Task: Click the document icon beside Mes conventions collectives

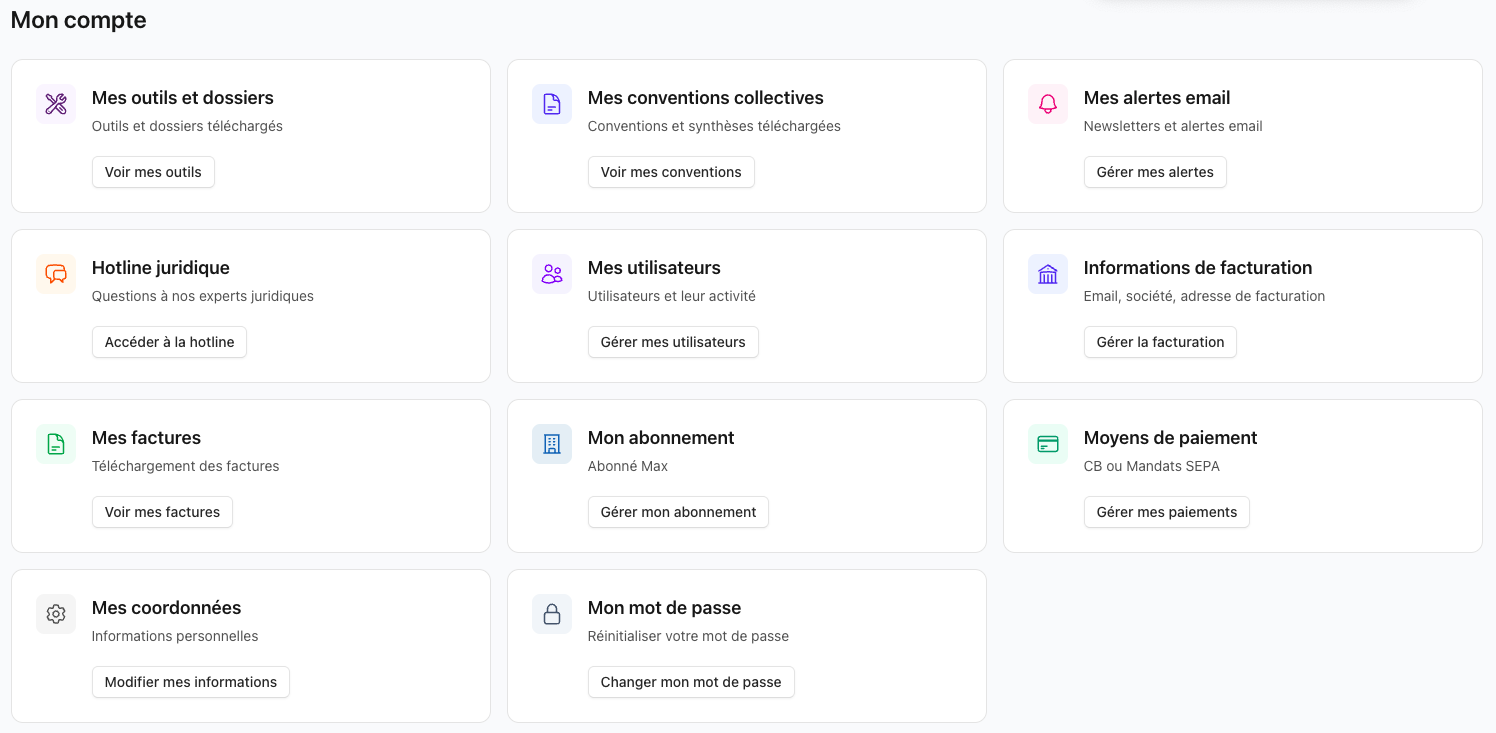Action: tap(552, 104)
